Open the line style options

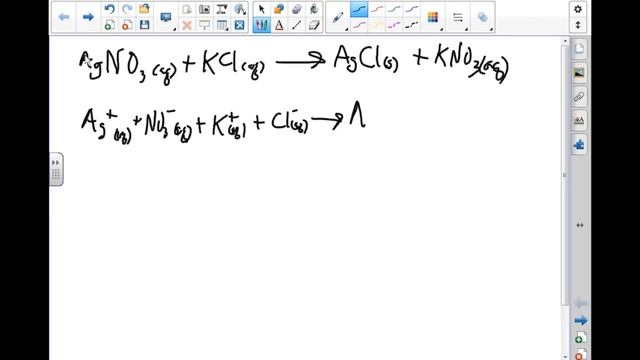coord(458,17)
